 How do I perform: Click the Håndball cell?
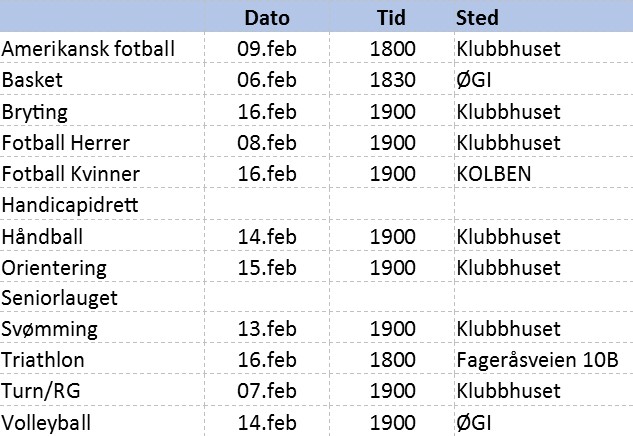coord(42,236)
